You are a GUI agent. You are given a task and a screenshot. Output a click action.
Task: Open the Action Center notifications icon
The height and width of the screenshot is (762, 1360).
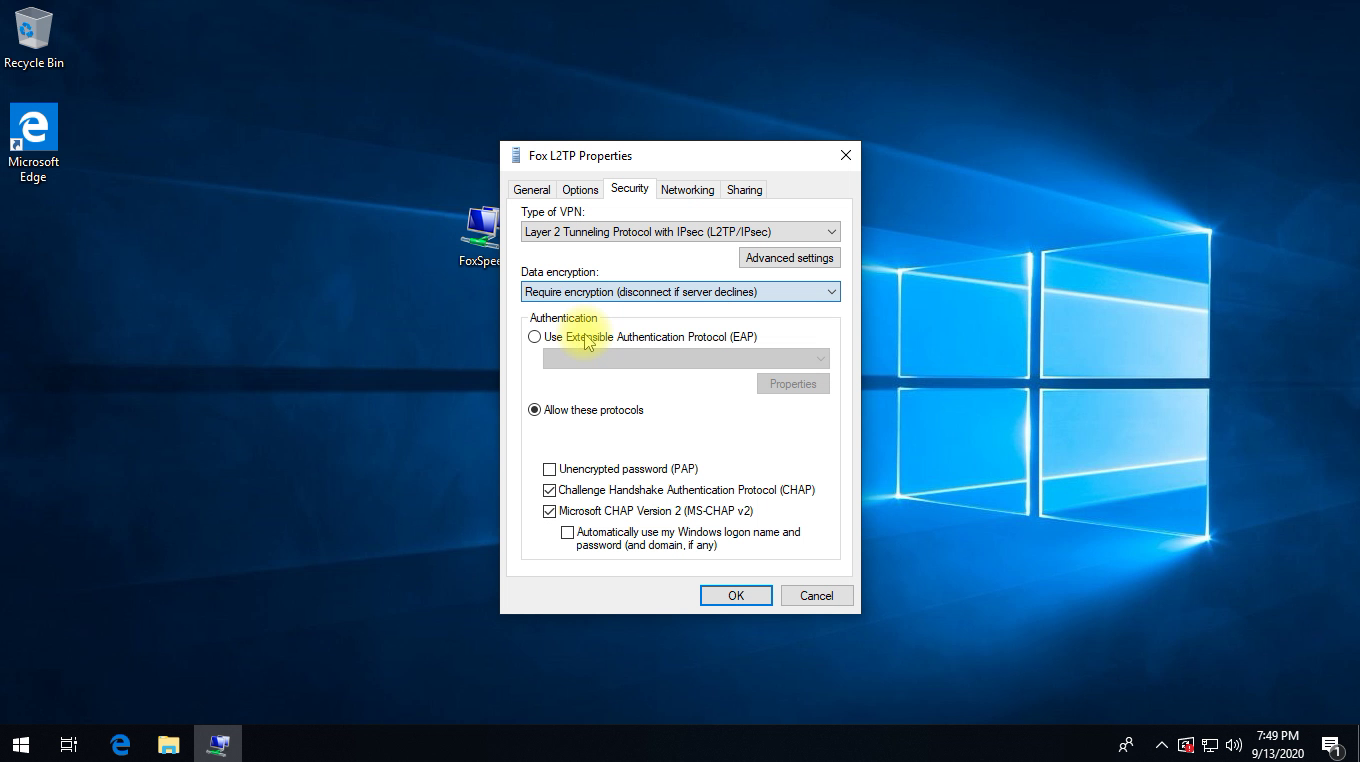1331,745
